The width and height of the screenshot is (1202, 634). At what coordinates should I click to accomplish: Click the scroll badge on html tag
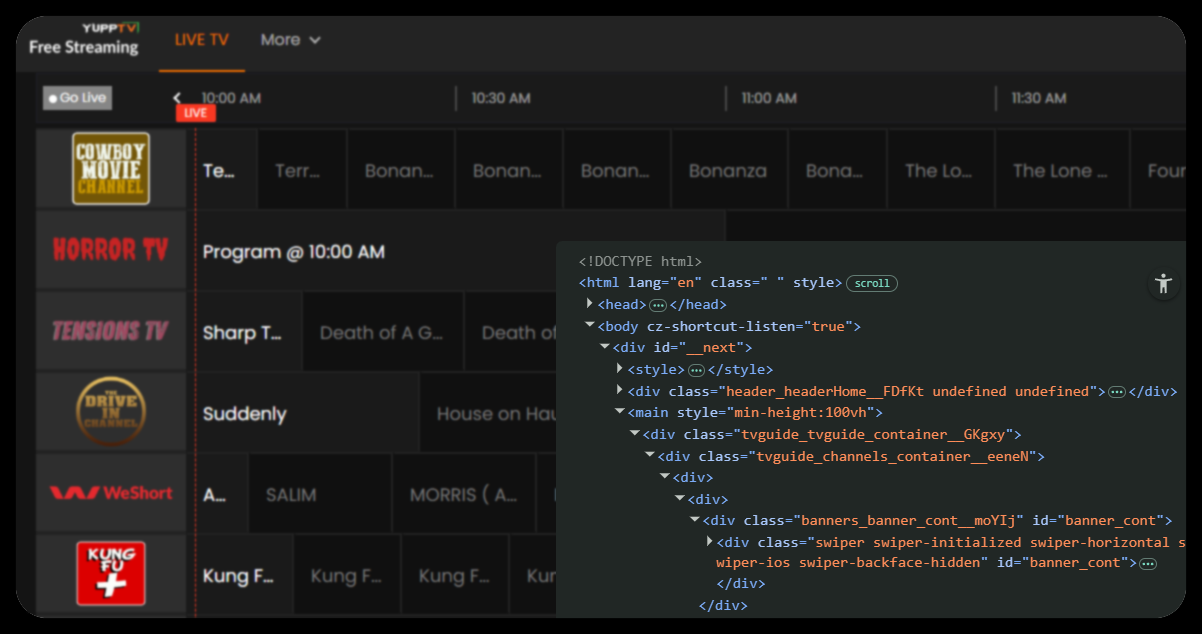coord(871,283)
